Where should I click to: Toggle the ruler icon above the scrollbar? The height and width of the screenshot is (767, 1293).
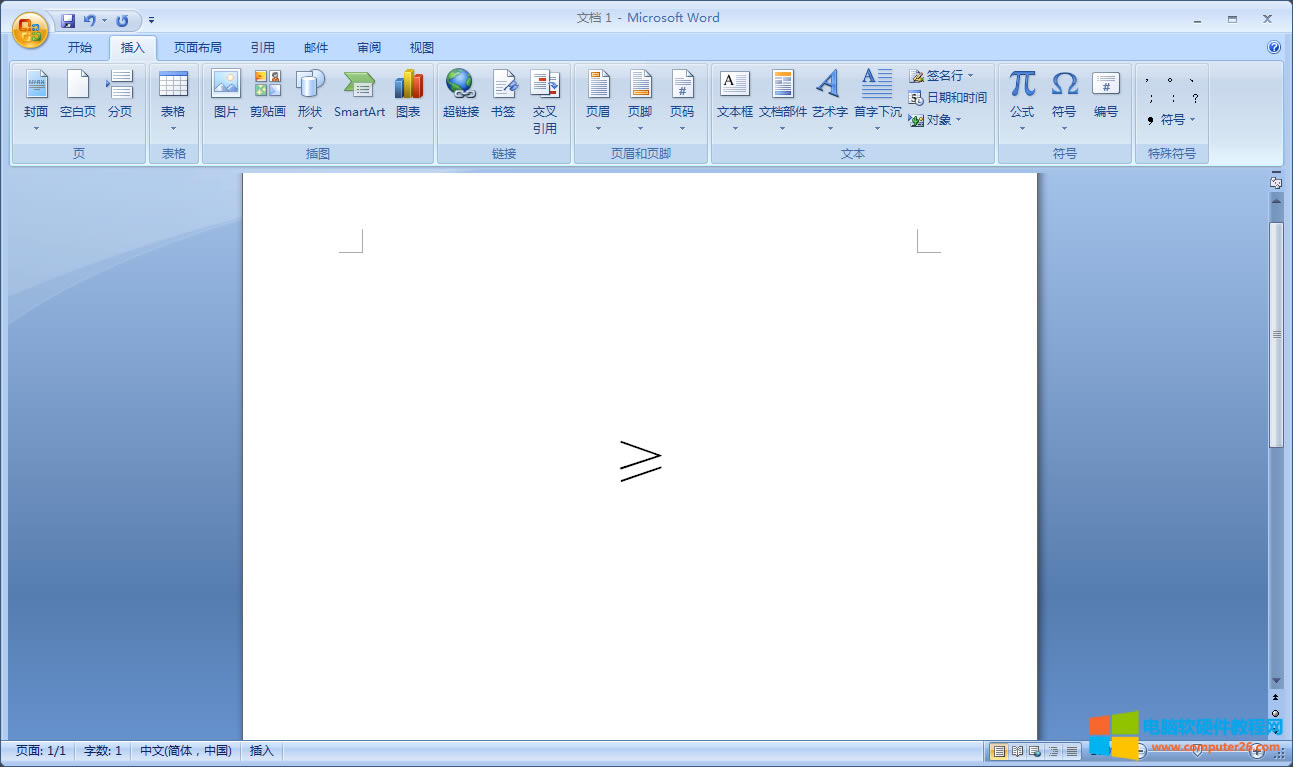pyautogui.click(x=1276, y=182)
